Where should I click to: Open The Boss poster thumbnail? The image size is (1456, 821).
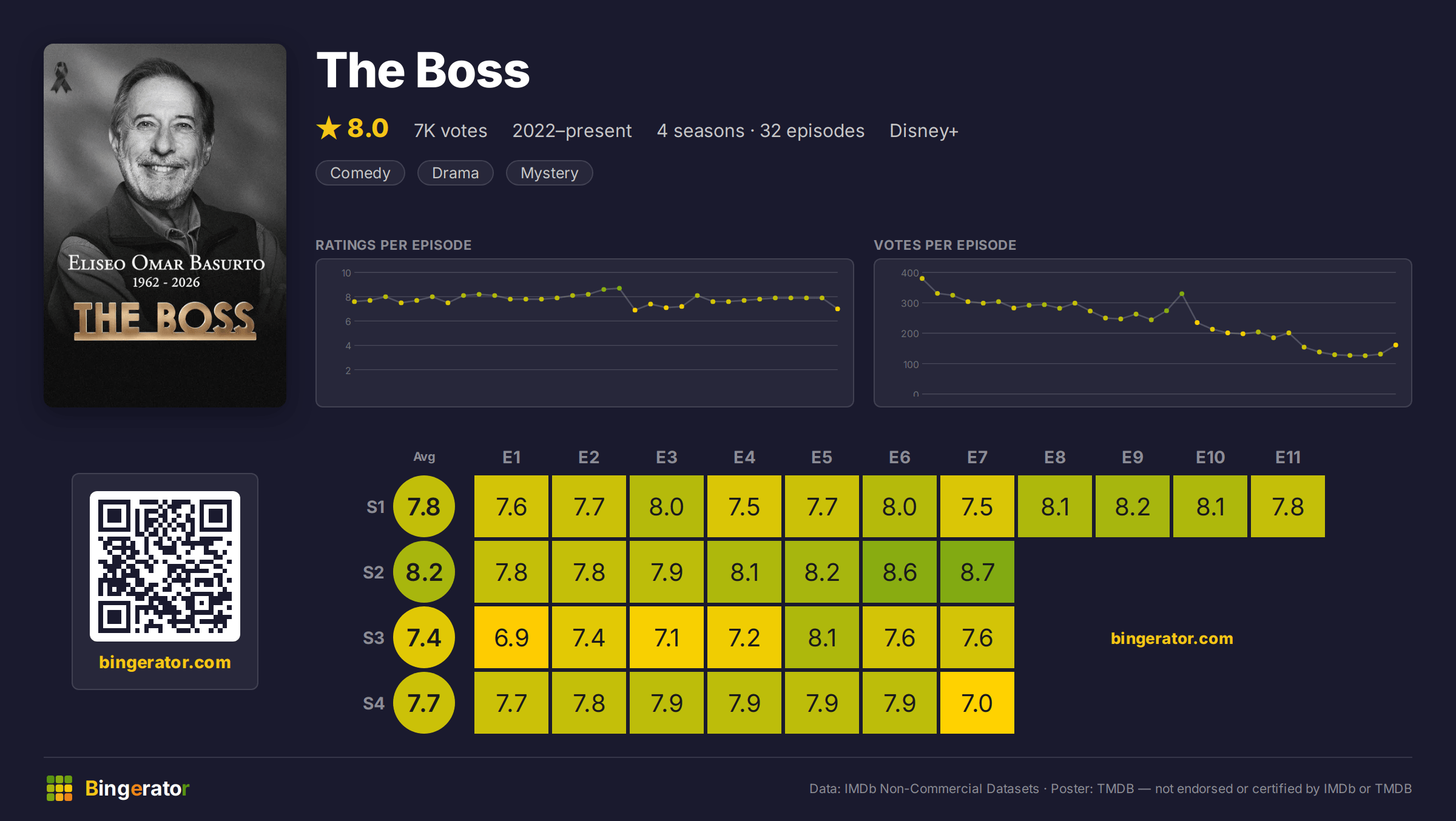point(165,225)
